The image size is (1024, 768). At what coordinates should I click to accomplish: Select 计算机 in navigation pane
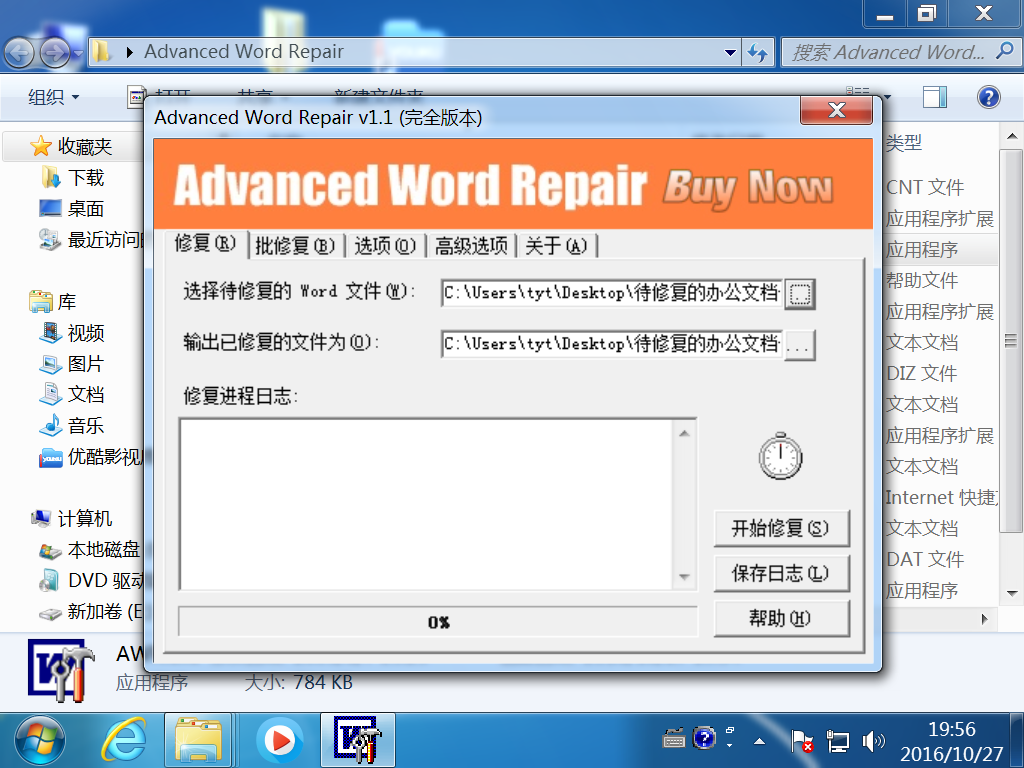pos(72,519)
